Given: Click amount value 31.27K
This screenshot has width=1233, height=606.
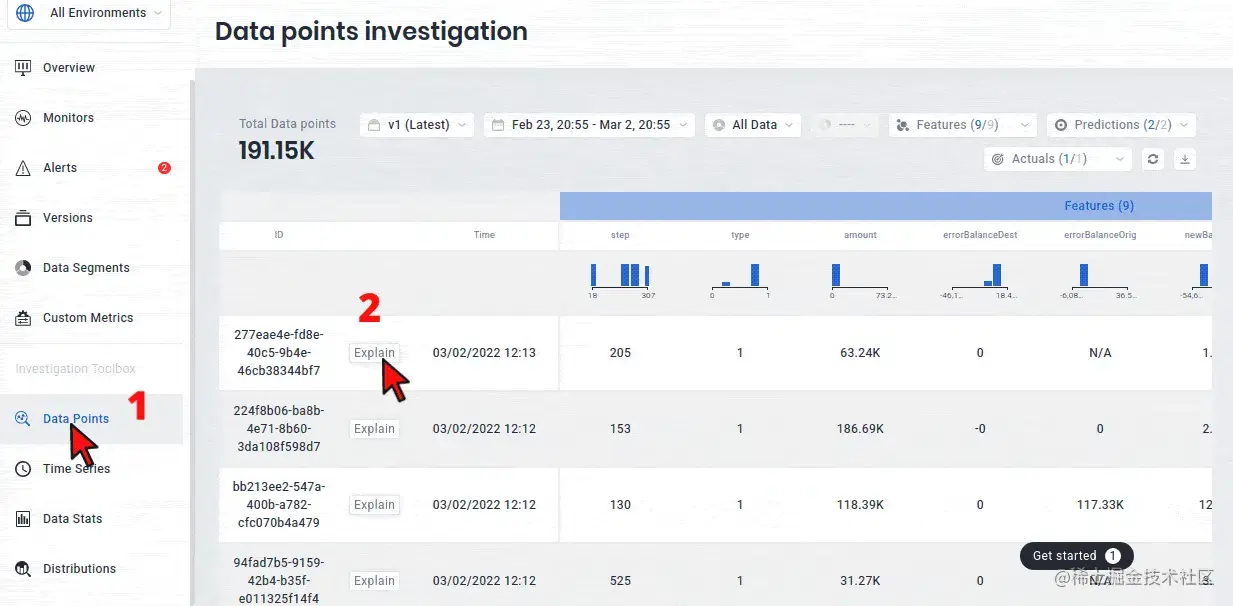Looking at the screenshot, I should tap(860, 581).
